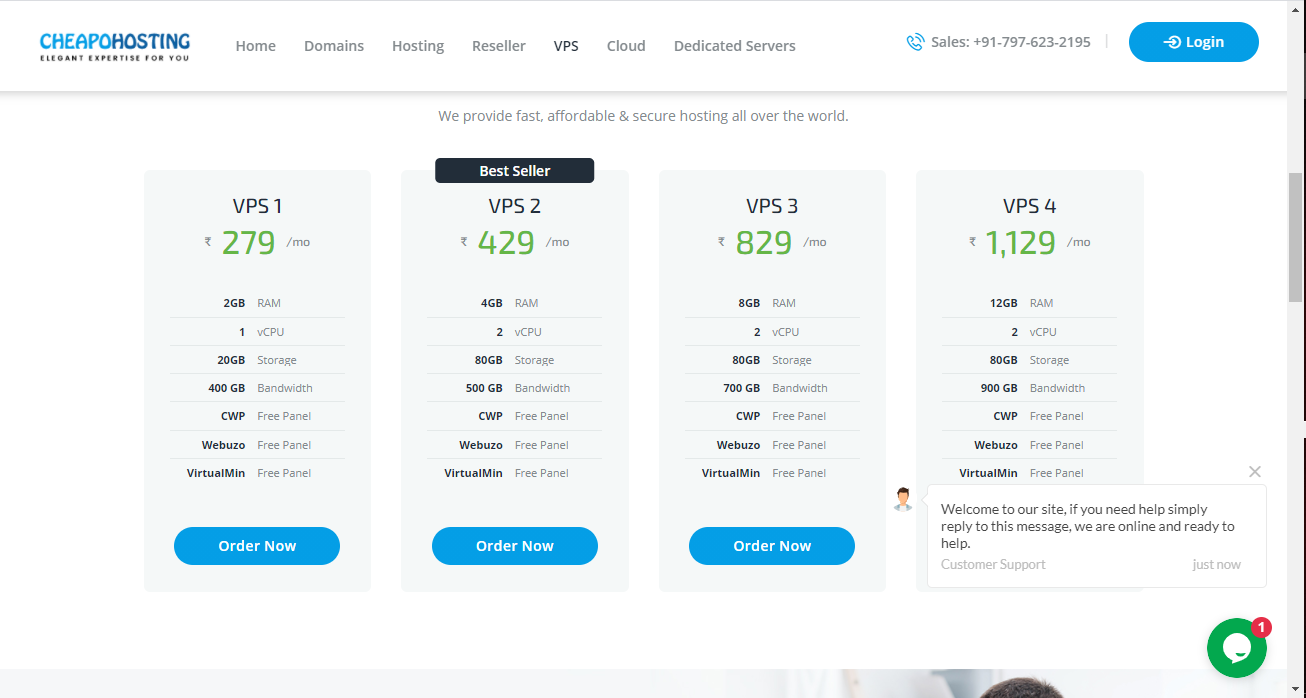Image resolution: width=1306 pixels, height=698 pixels.
Task: Click the VPS 1 plan title
Action: (x=257, y=206)
